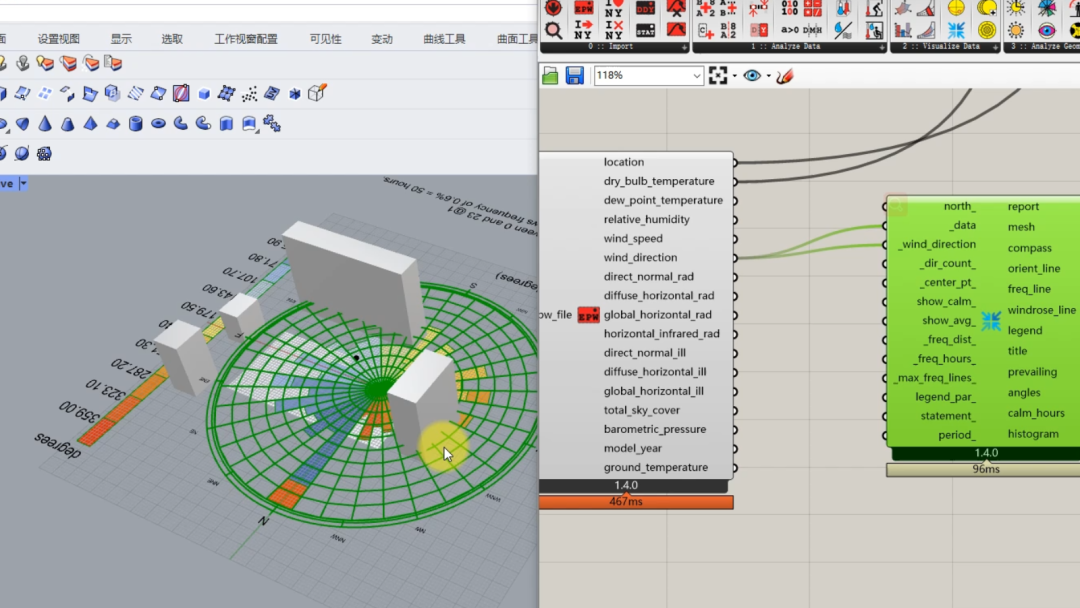The height and width of the screenshot is (608, 1080).
Task: Expand the Import panel plus button
Action: click(684, 47)
